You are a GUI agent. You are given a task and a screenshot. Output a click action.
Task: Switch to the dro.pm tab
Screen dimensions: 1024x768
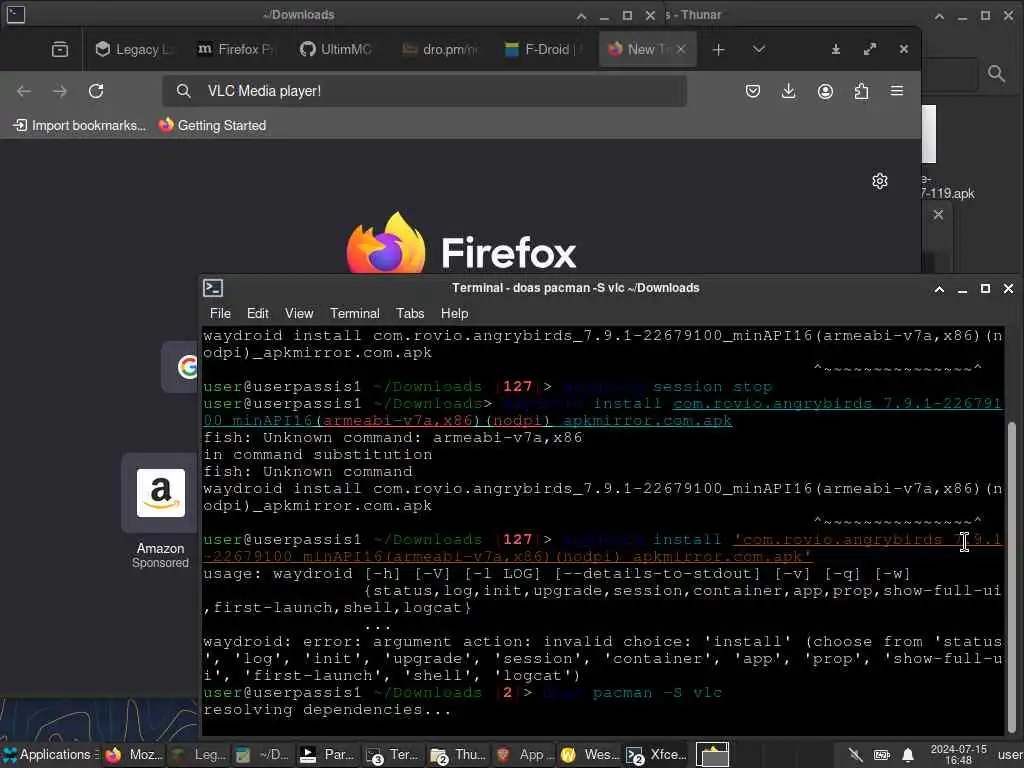440,50
